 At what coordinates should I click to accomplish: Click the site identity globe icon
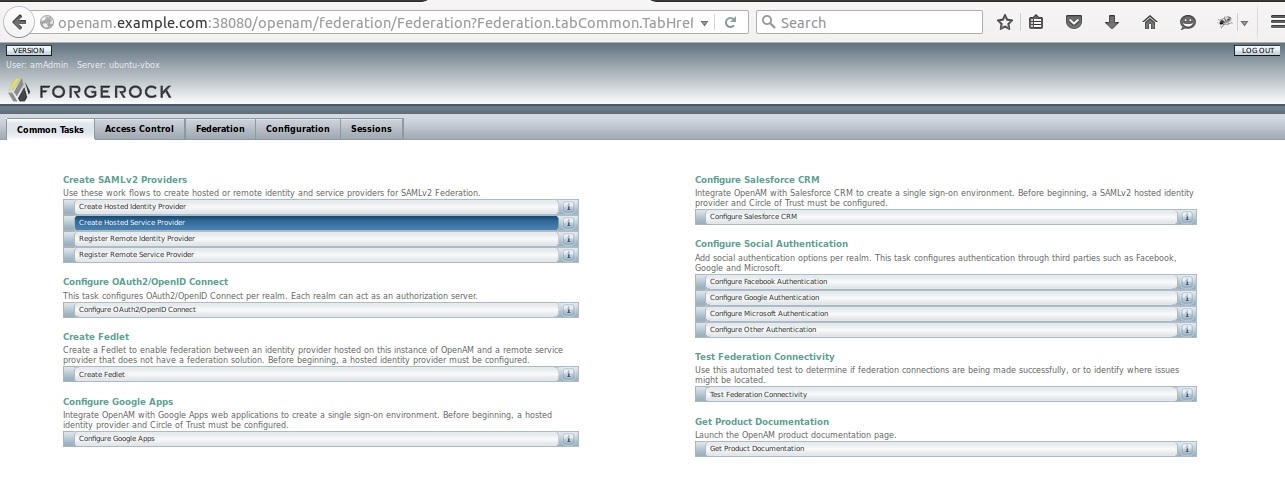pyautogui.click(x=45, y=22)
